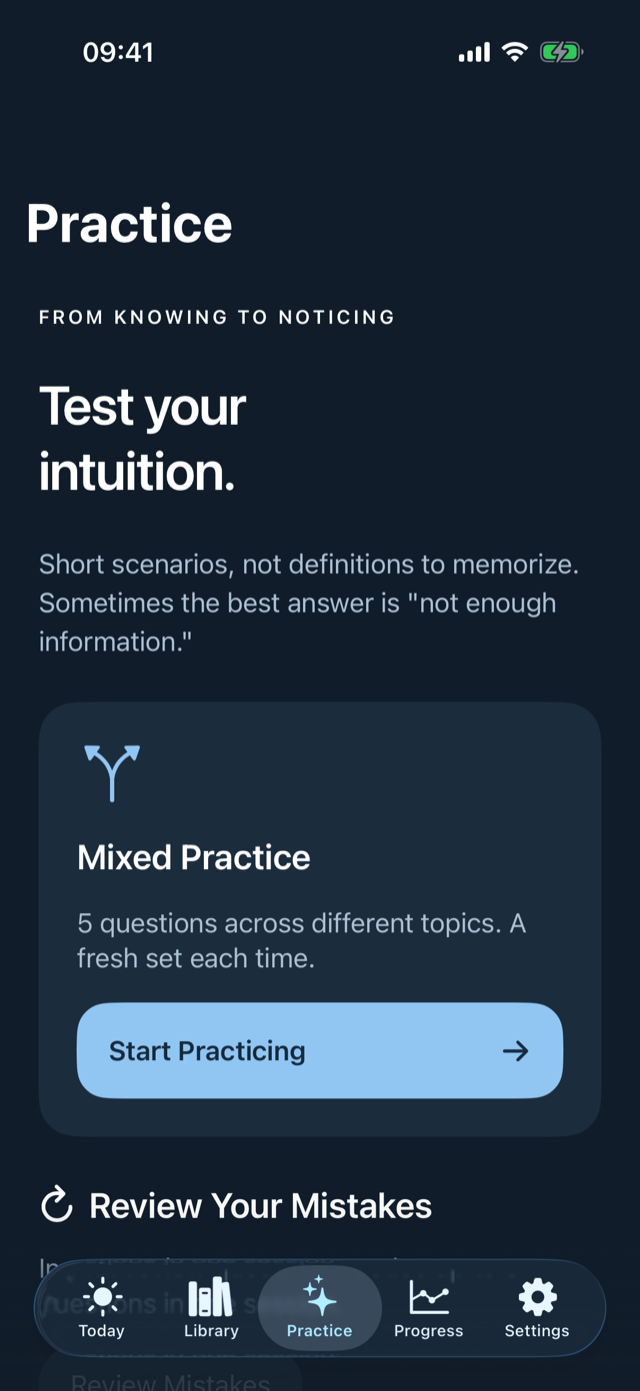Tap the Practice sparkle icon in tab bar
640x1391 pixels.
[x=320, y=1296]
